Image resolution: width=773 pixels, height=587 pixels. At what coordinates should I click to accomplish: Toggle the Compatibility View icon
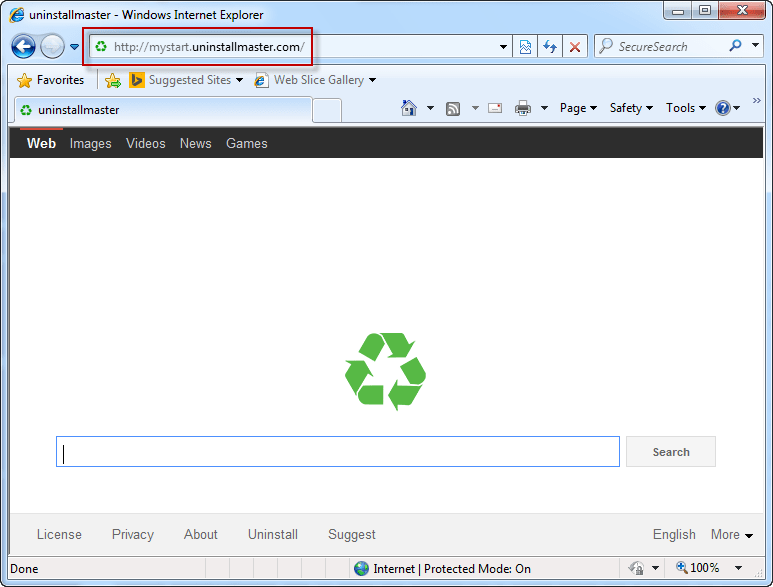525,47
